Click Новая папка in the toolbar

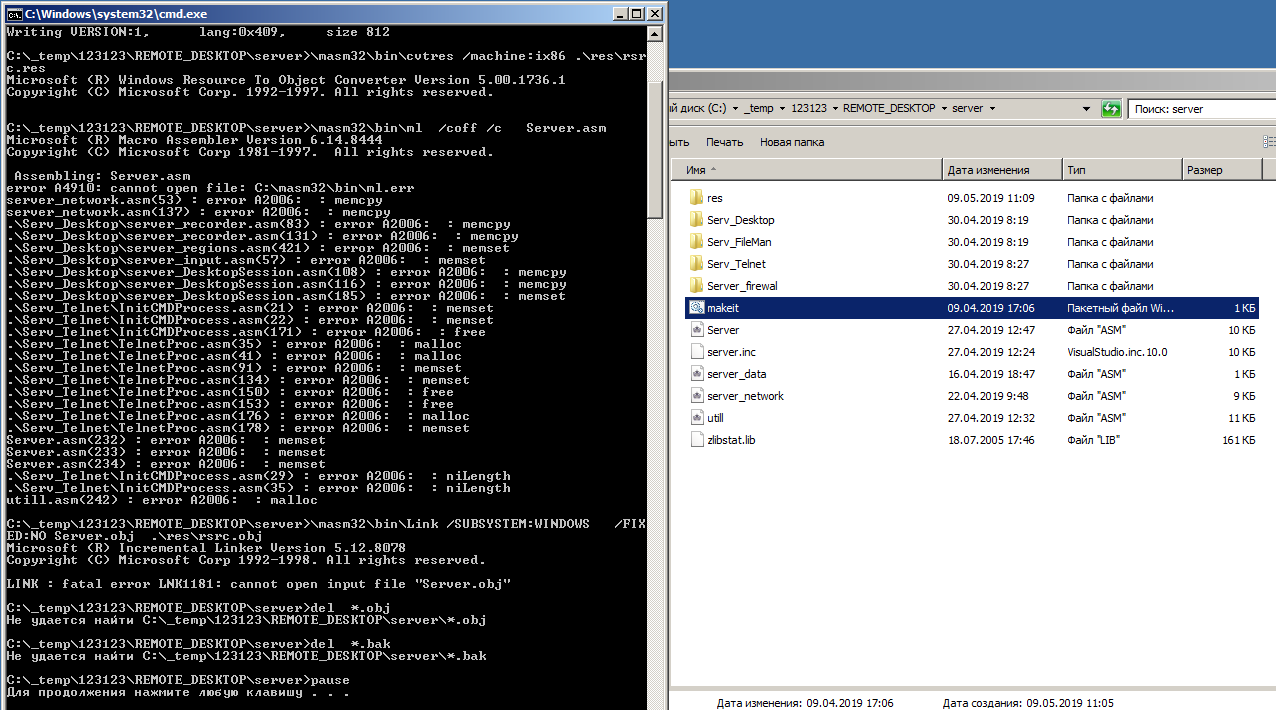[x=792, y=142]
